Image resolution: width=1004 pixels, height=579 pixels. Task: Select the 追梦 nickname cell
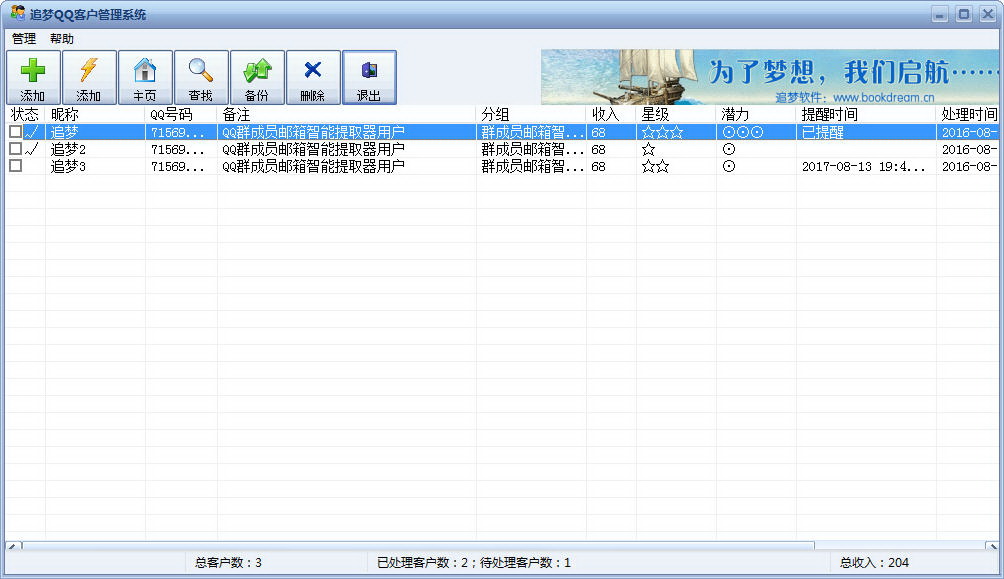pyautogui.click(x=65, y=133)
